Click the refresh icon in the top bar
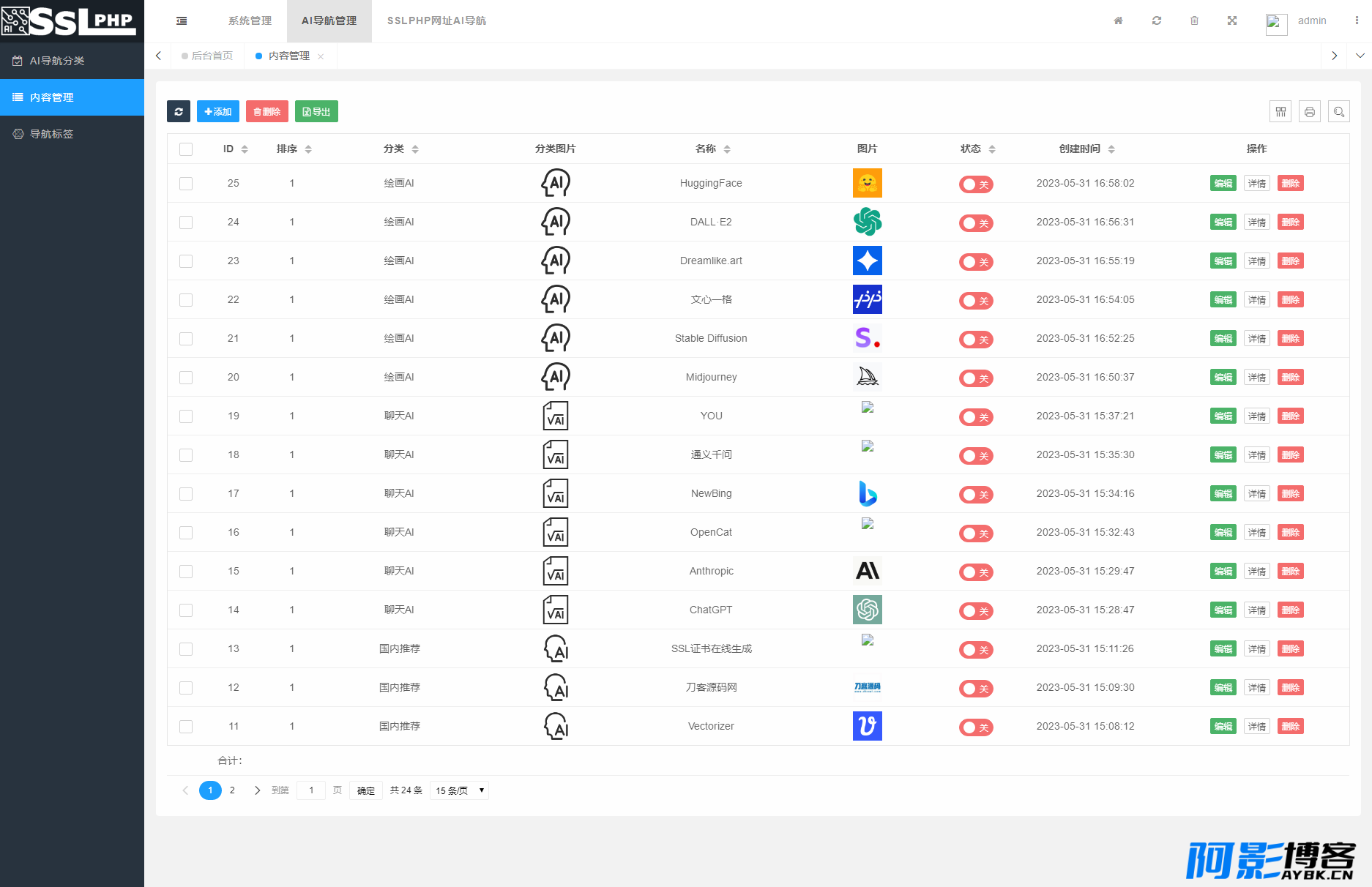1372x887 pixels. click(x=1157, y=21)
